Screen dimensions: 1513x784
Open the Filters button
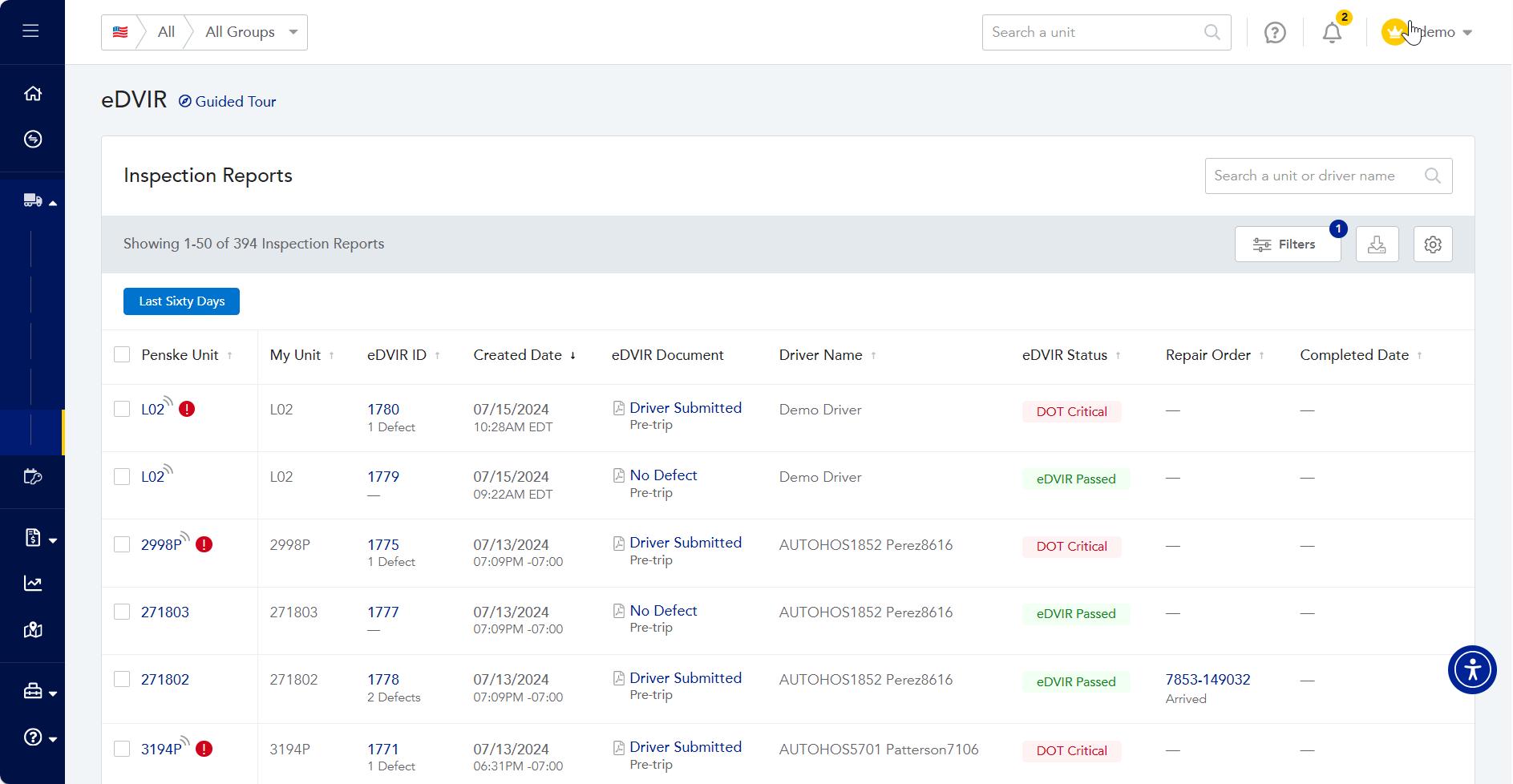click(x=1287, y=244)
